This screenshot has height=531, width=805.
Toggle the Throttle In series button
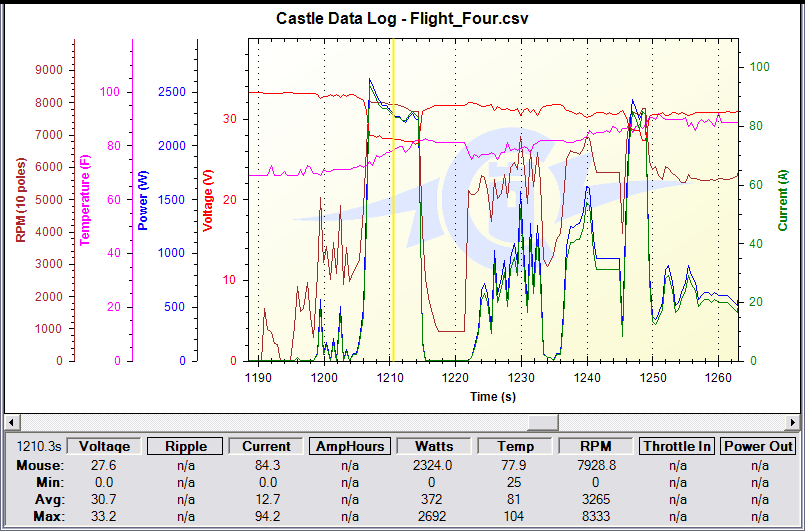pyautogui.click(x=677, y=446)
